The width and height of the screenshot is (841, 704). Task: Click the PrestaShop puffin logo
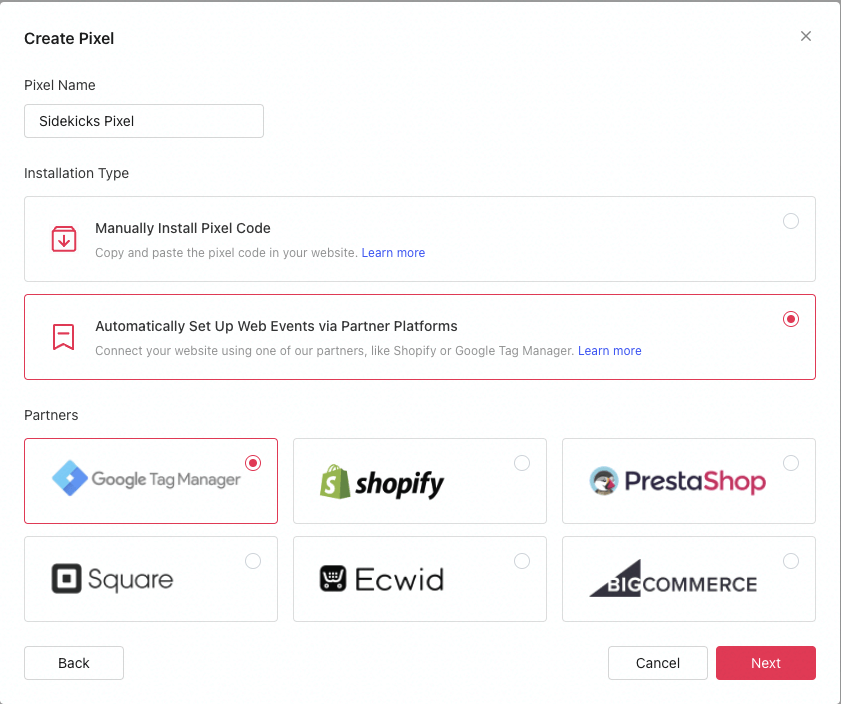coord(604,480)
